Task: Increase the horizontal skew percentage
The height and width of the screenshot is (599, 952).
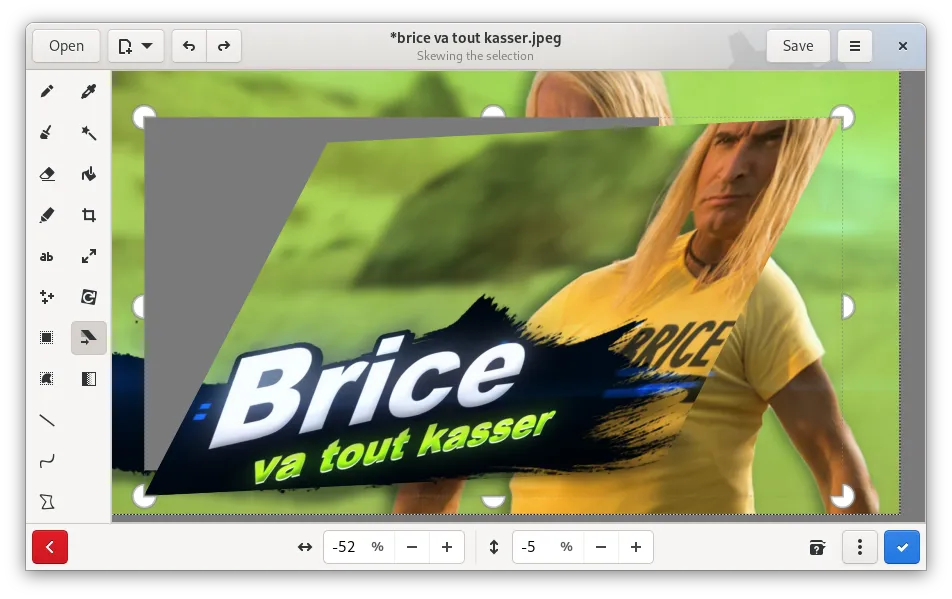Action: coord(447,547)
